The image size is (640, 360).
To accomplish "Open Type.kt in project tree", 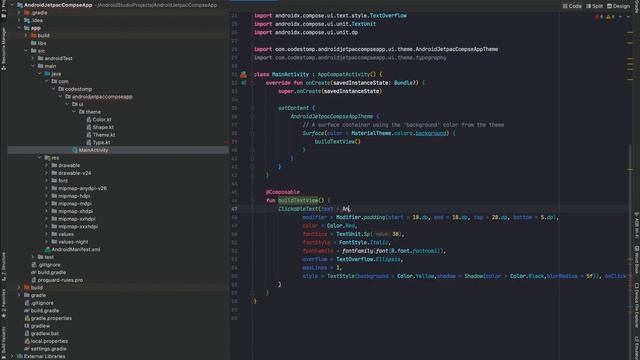I will click(101, 142).
